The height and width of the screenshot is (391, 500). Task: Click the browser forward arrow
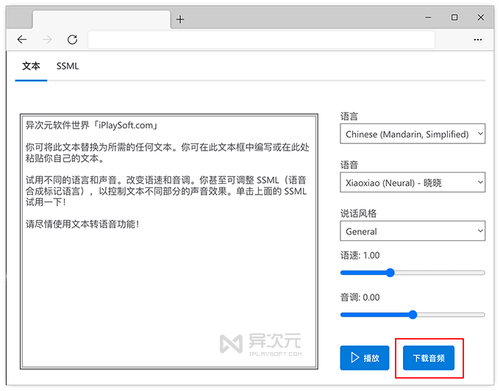tap(47, 40)
